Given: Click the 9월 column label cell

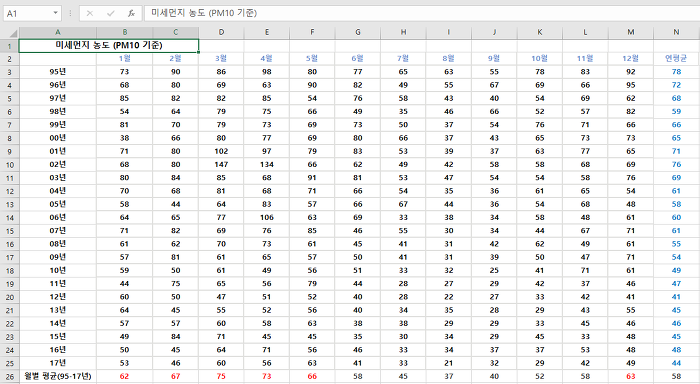Looking at the screenshot, I should (x=494, y=58).
